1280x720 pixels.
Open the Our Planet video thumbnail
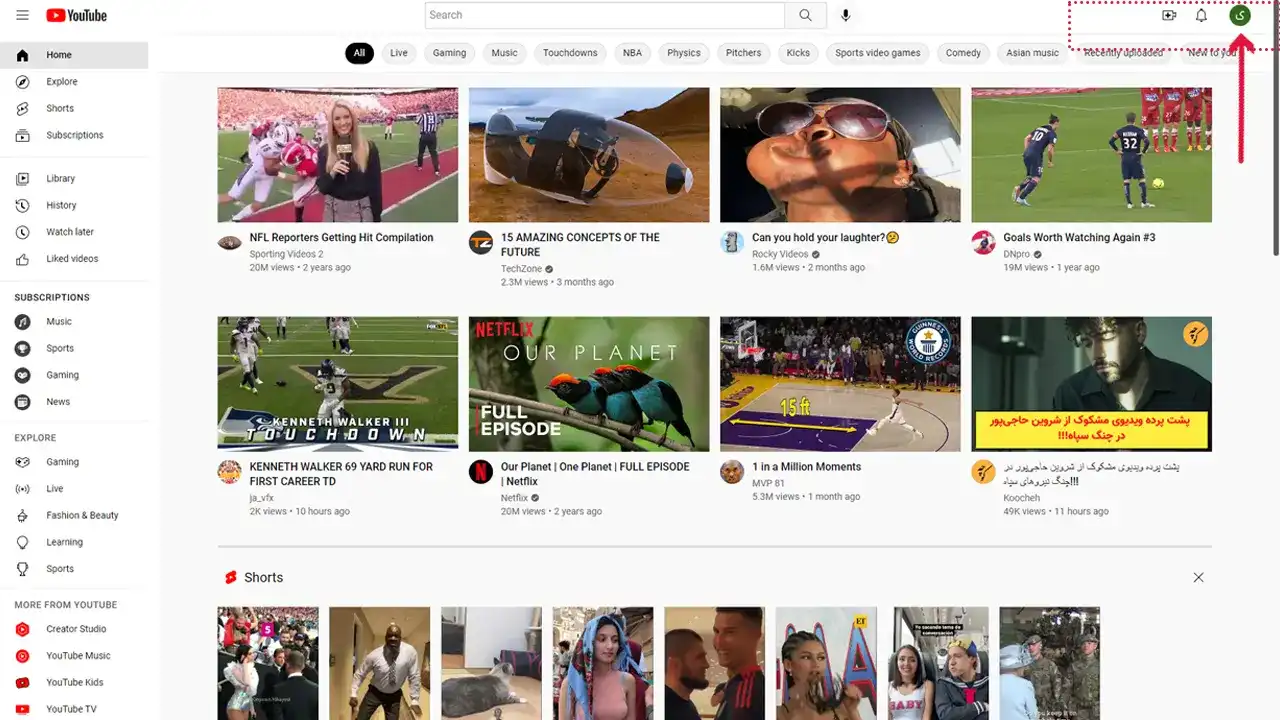tap(589, 384)
